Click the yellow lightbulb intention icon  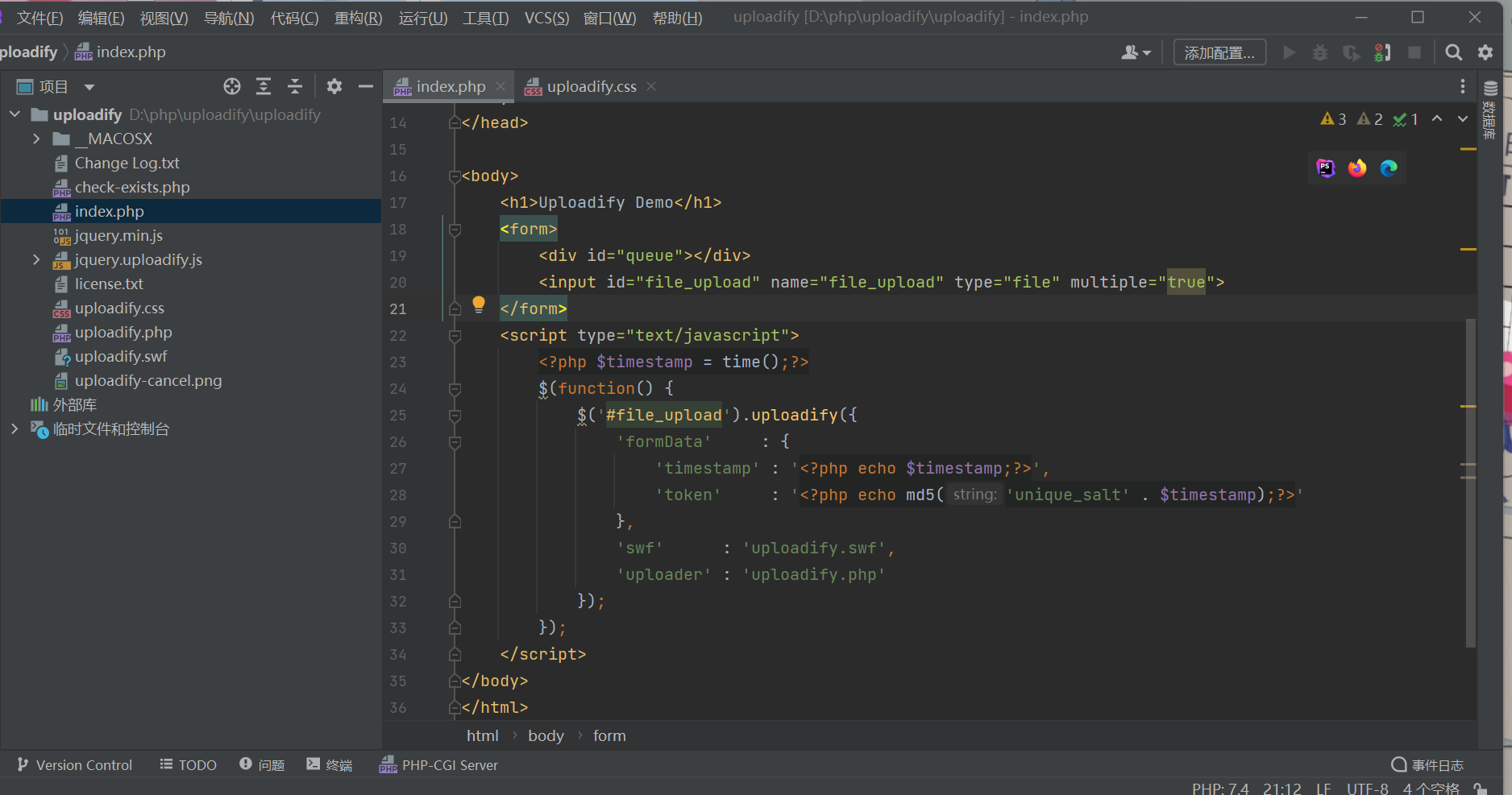(x=479, y=304)
